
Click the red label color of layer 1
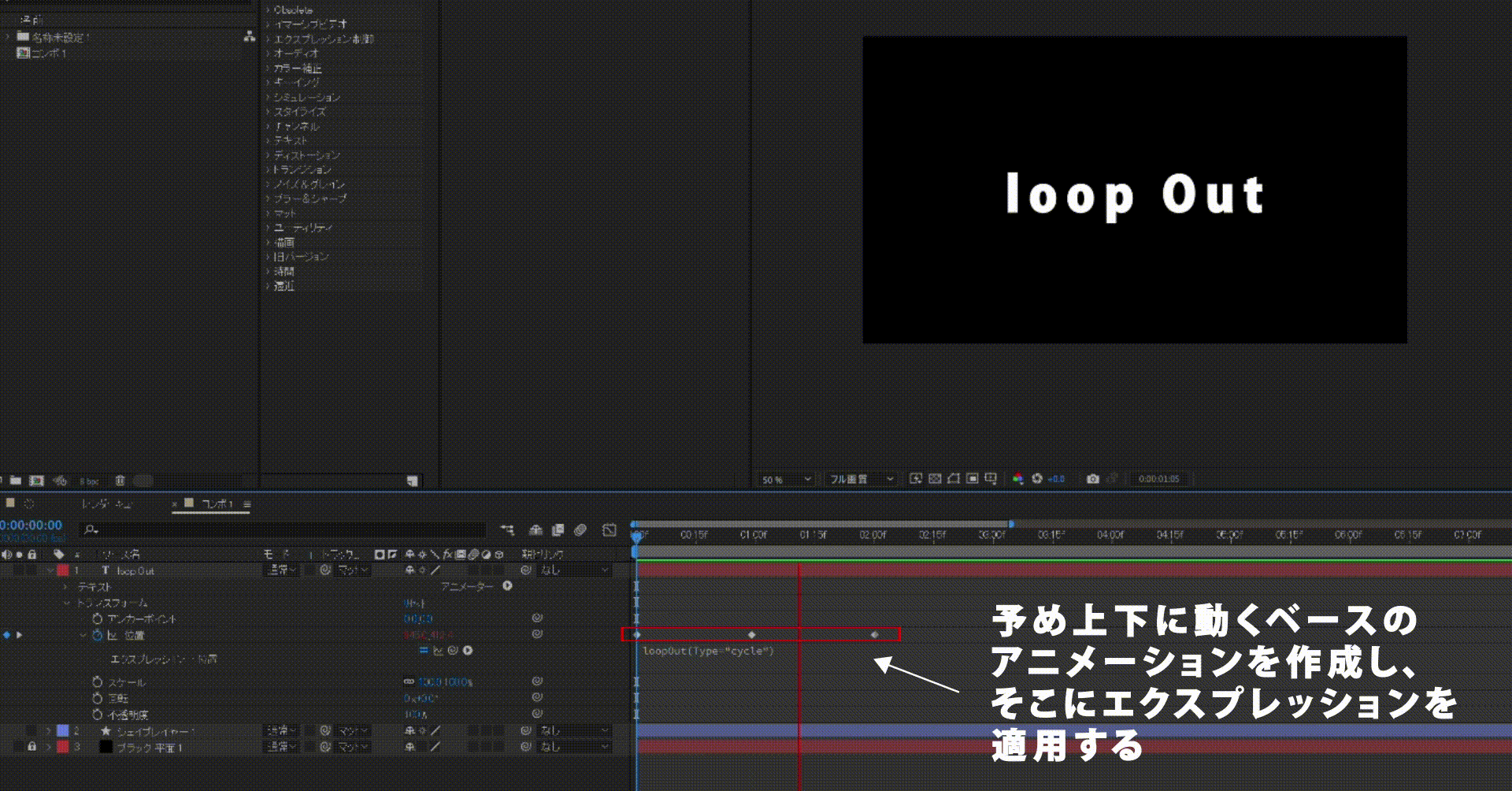[x=63, y=570]
